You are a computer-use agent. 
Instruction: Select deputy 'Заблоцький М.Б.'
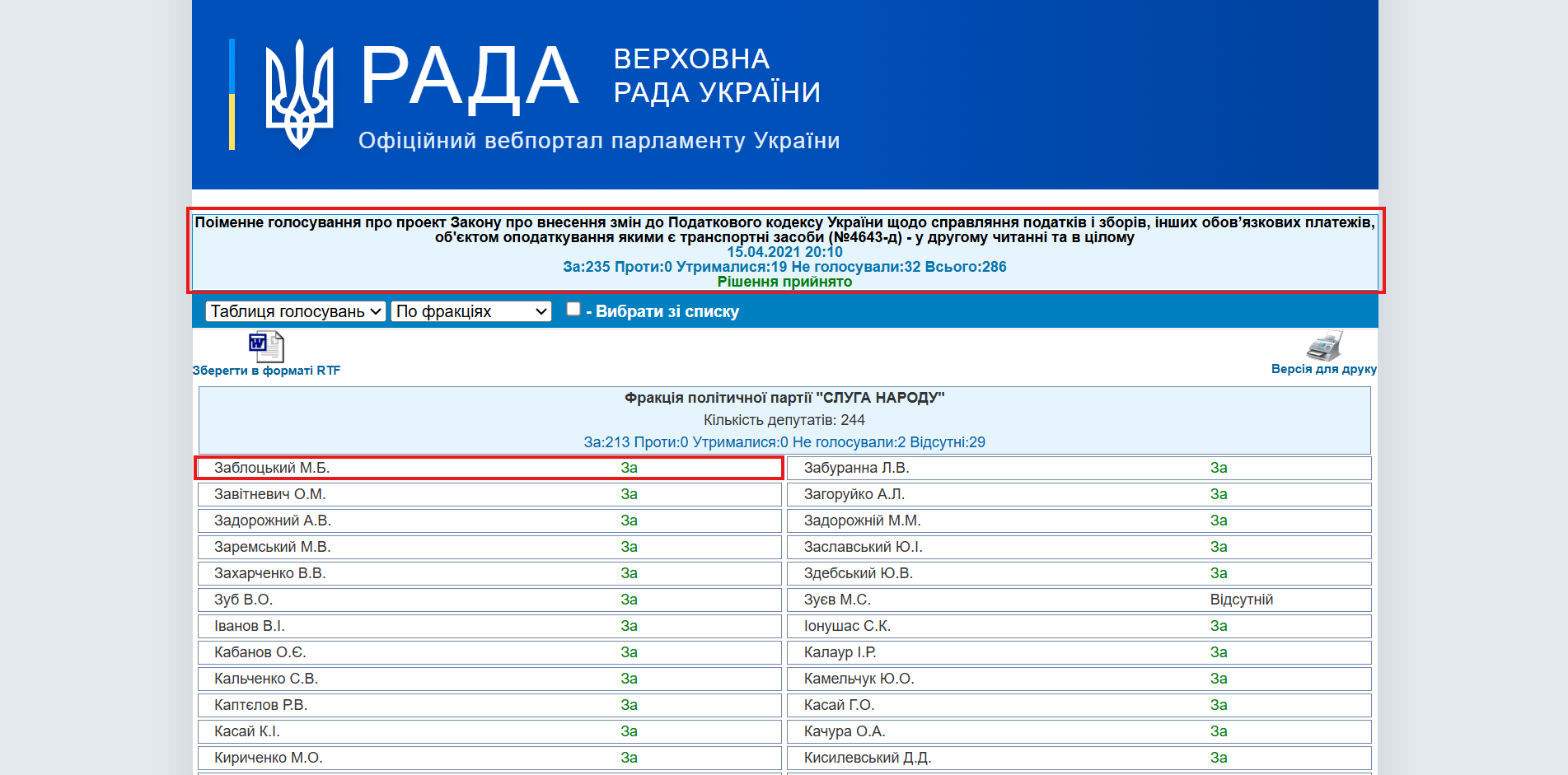coord(272,468)
